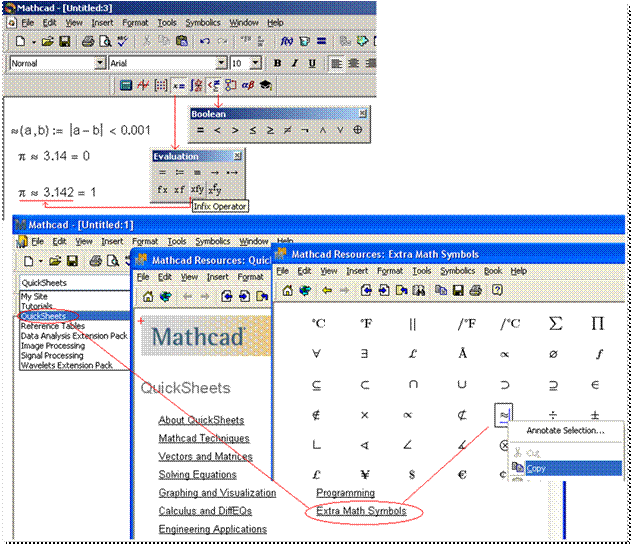
Task: Click the Save icon in Untitled:3 toolbar
Action: click(x=65, y=41)
